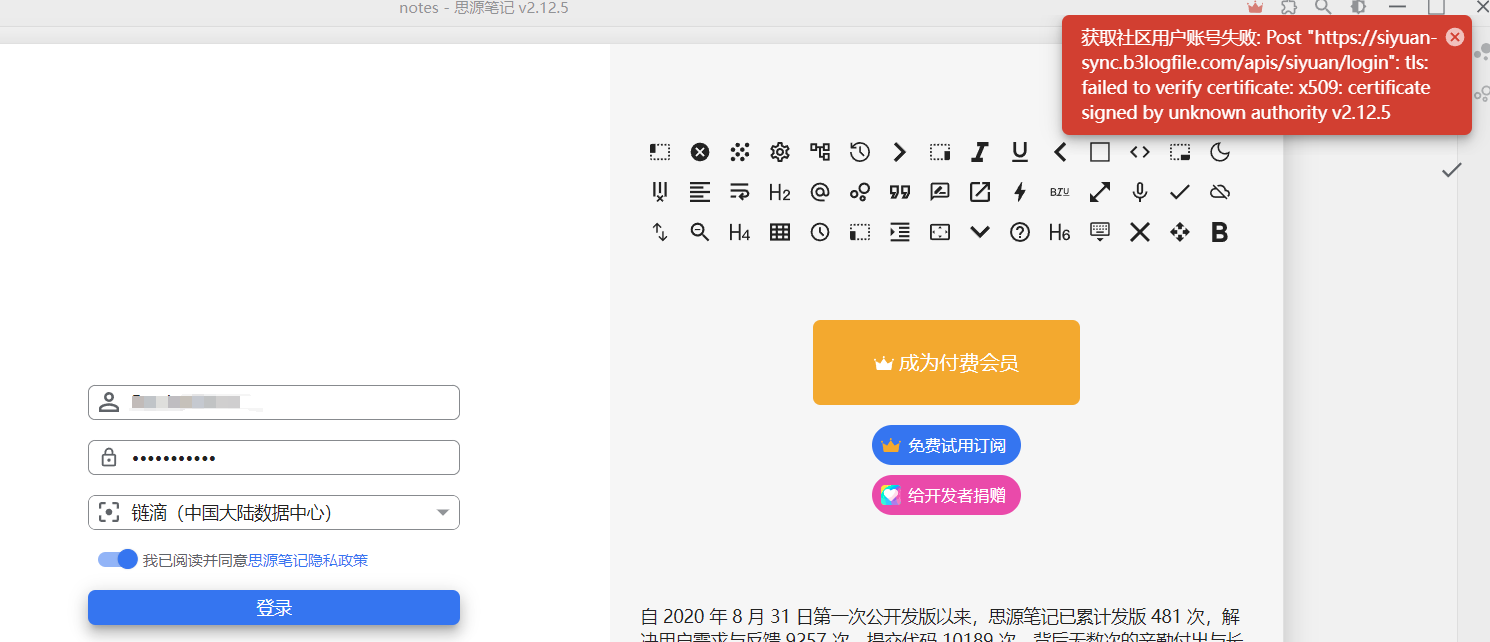Click the history clock-arrow icon
Screen dimensions: 1490x642
[860, 152]
